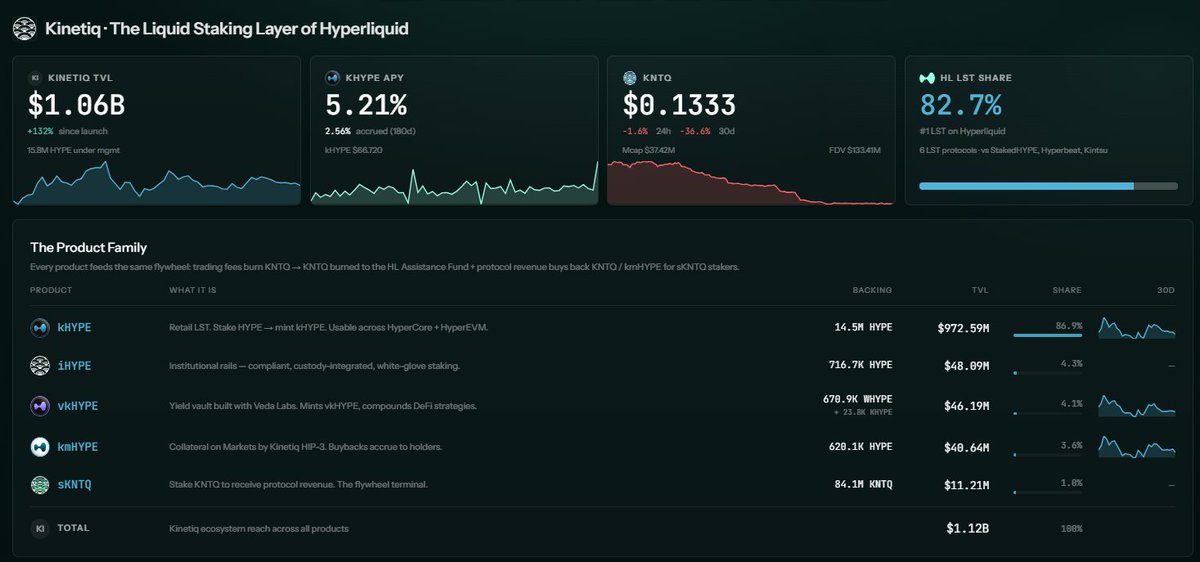1200x562 pixels.
Task: Click the 100% total share cell
Action: point(1072,528)
